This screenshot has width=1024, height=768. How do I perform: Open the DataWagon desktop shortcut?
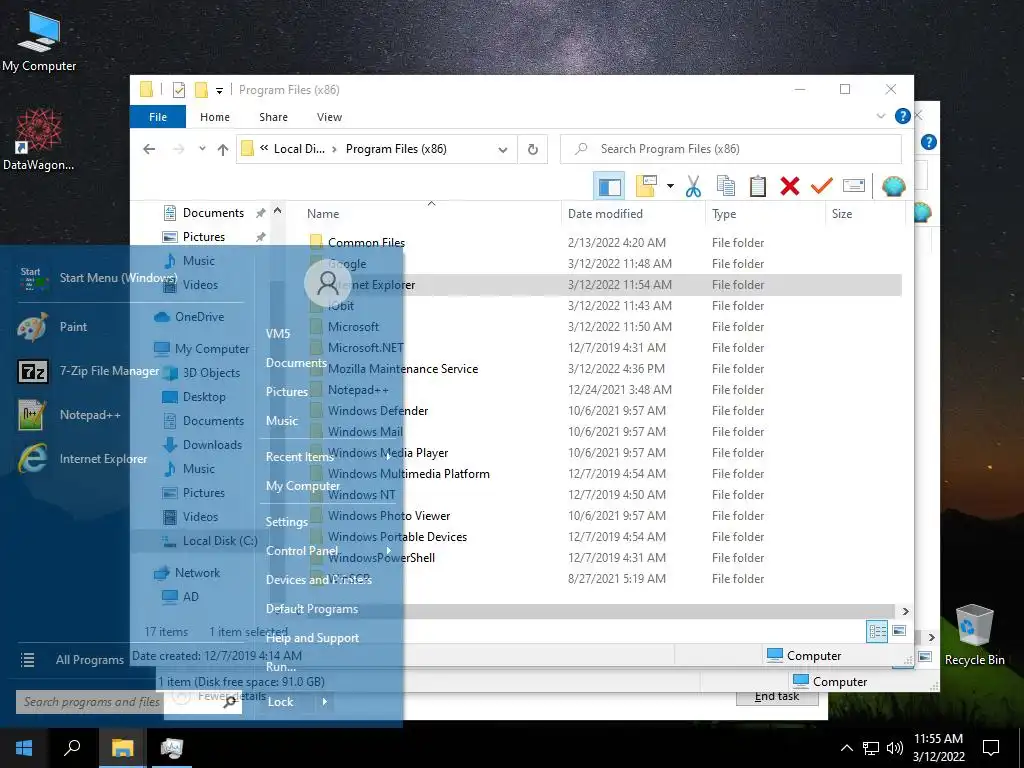pyautogui.click(x=39, y=139)
